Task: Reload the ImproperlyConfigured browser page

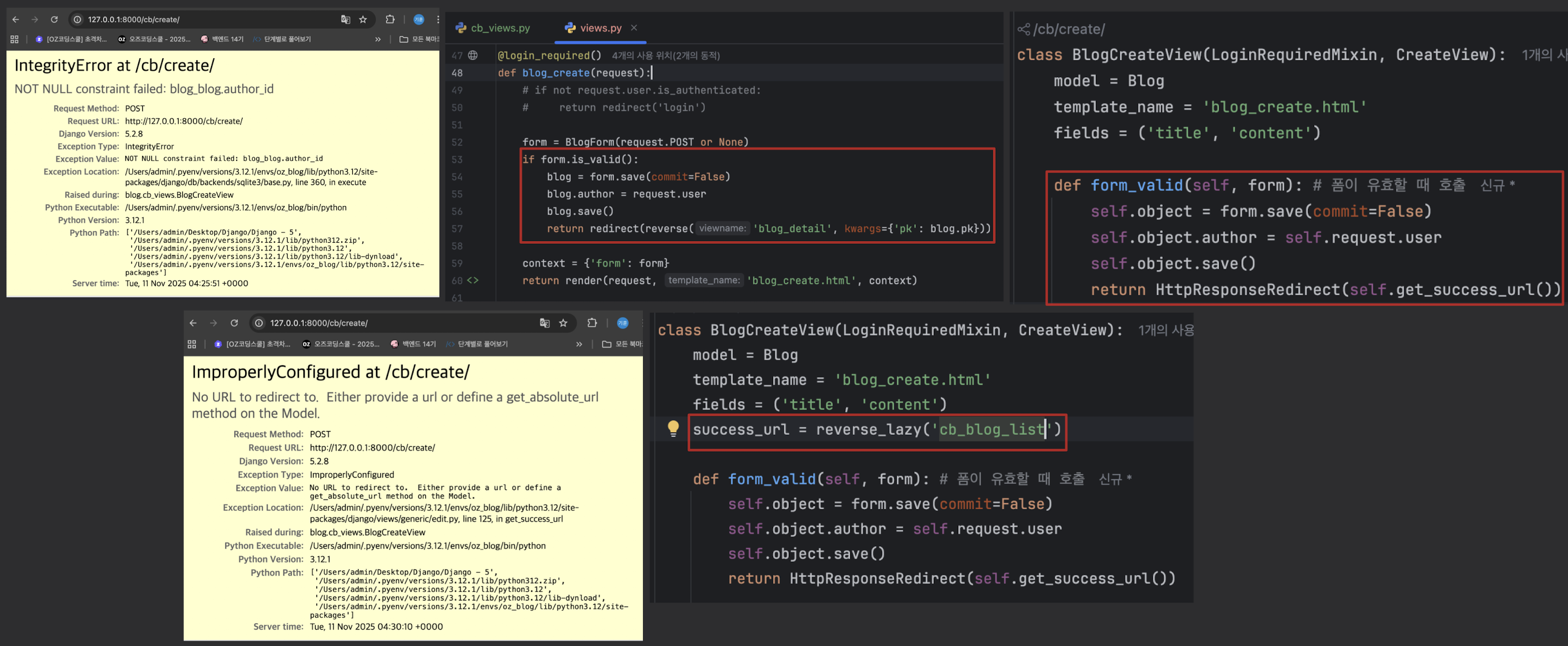Action: 234,322
